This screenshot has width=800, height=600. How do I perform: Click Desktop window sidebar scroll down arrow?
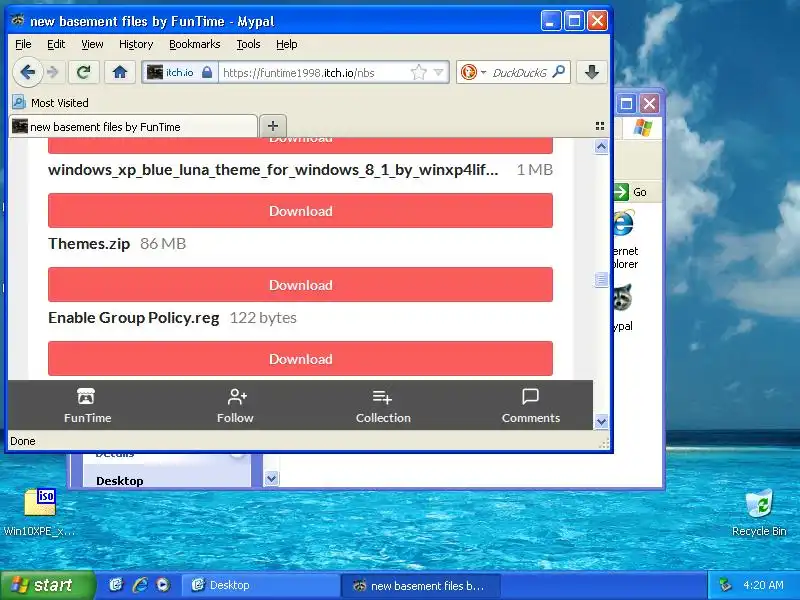(x=271, y=479)
